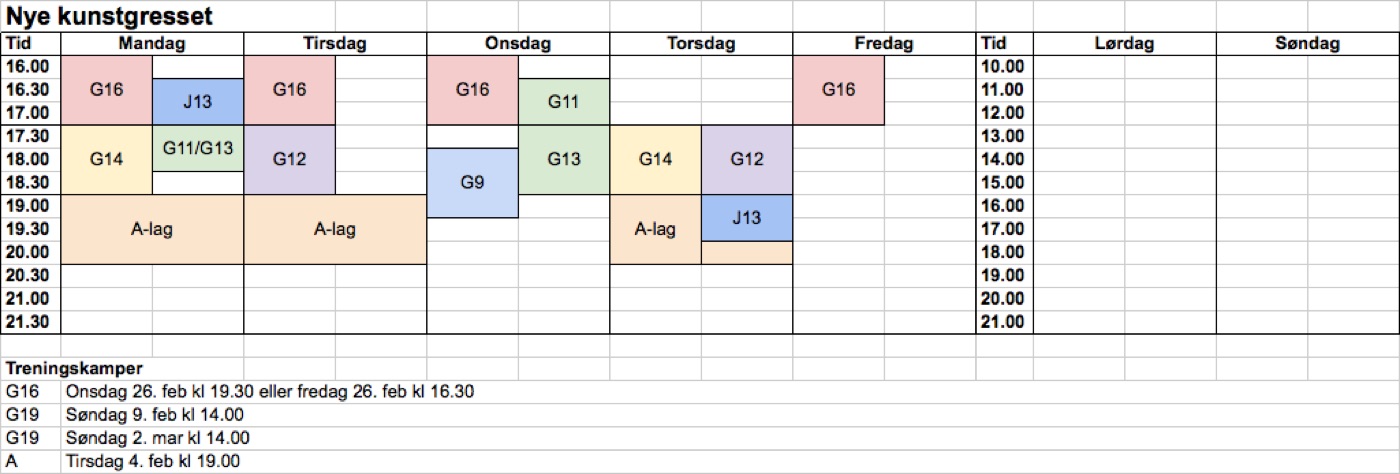The image size is (1400, 474).
Task: Select the Tirsdag day header
Action: tap(335, 44)
